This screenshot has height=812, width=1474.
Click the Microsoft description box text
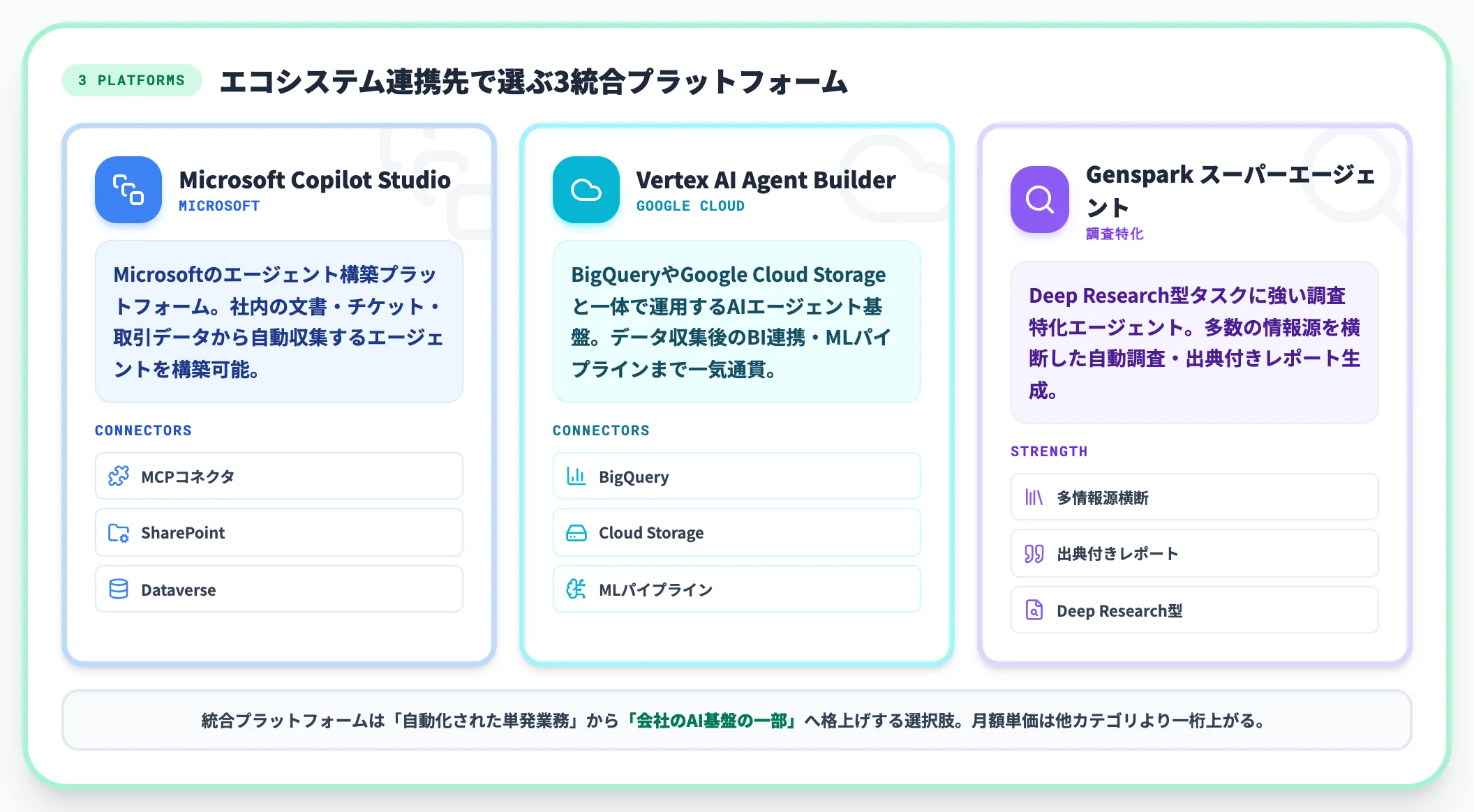[279, 322]
